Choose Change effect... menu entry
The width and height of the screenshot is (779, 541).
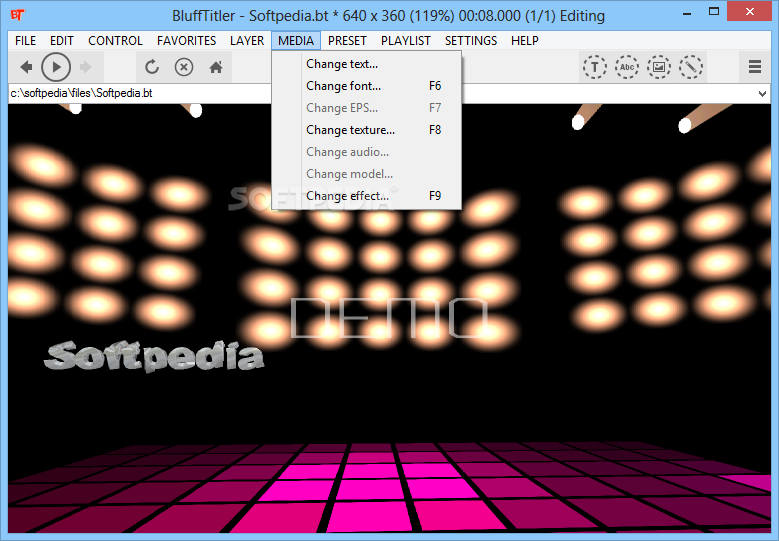click(x=367, y=196)
